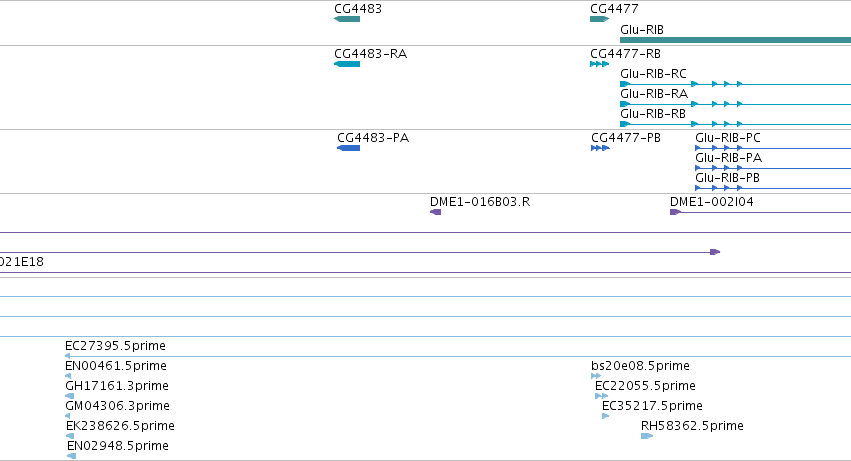Select the partially visible 021E18 clone label
This screenshot has width=851, height=461.
point(22,262)
